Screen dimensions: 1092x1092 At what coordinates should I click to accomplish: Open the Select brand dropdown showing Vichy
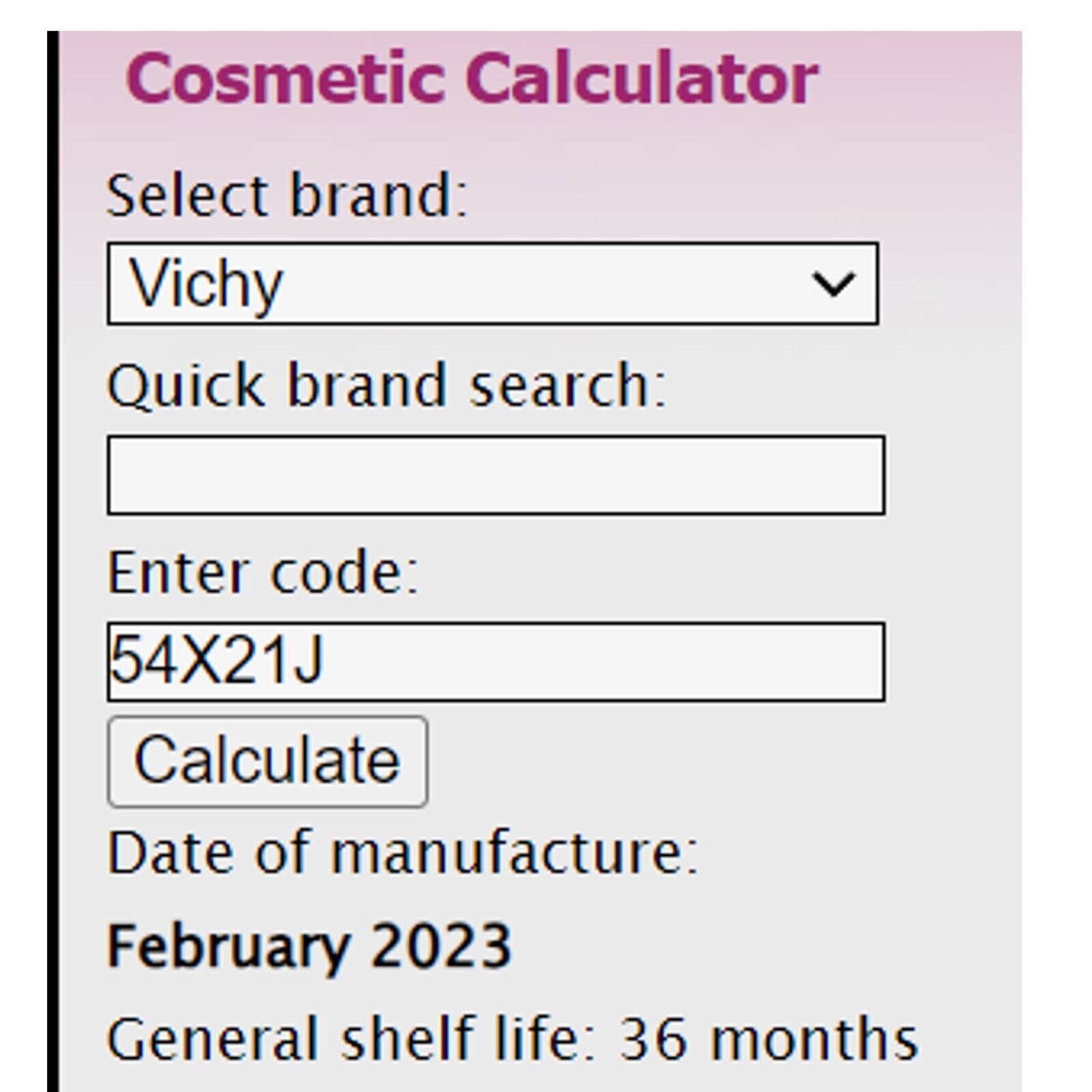(x=492, y=283)
